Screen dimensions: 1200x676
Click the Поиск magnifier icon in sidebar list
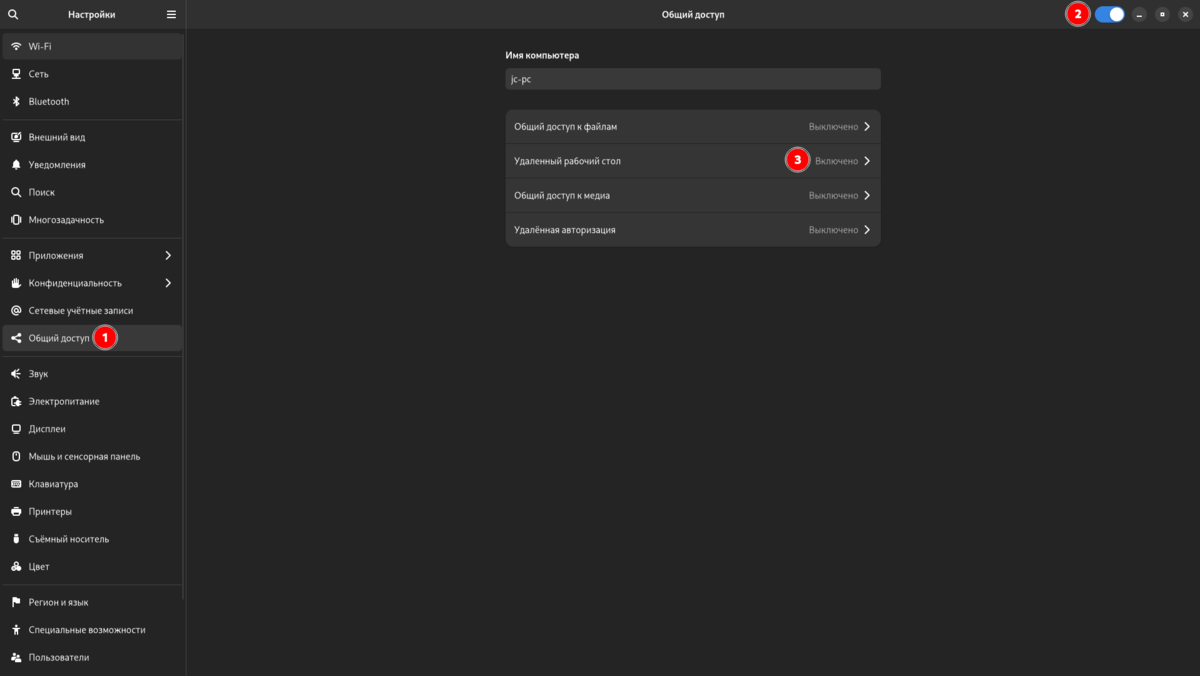[16, 192]
